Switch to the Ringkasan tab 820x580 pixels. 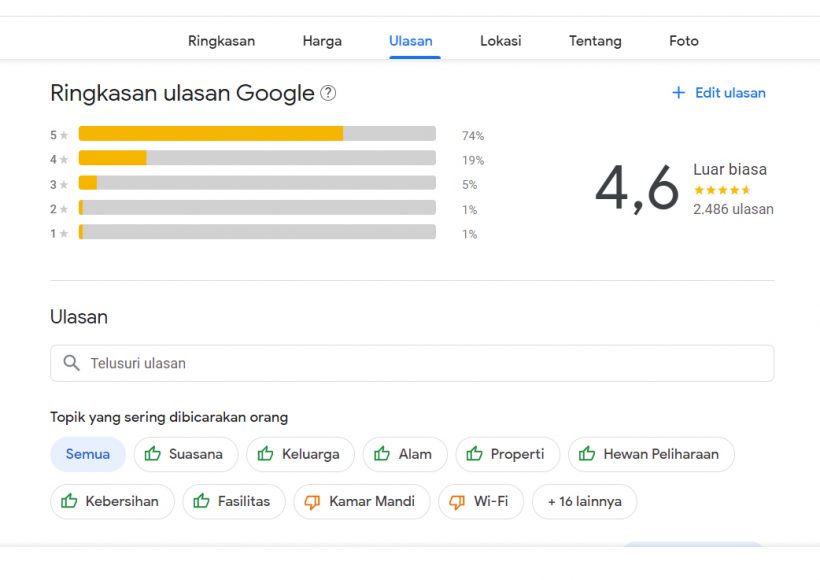click(x=221, y=41)
